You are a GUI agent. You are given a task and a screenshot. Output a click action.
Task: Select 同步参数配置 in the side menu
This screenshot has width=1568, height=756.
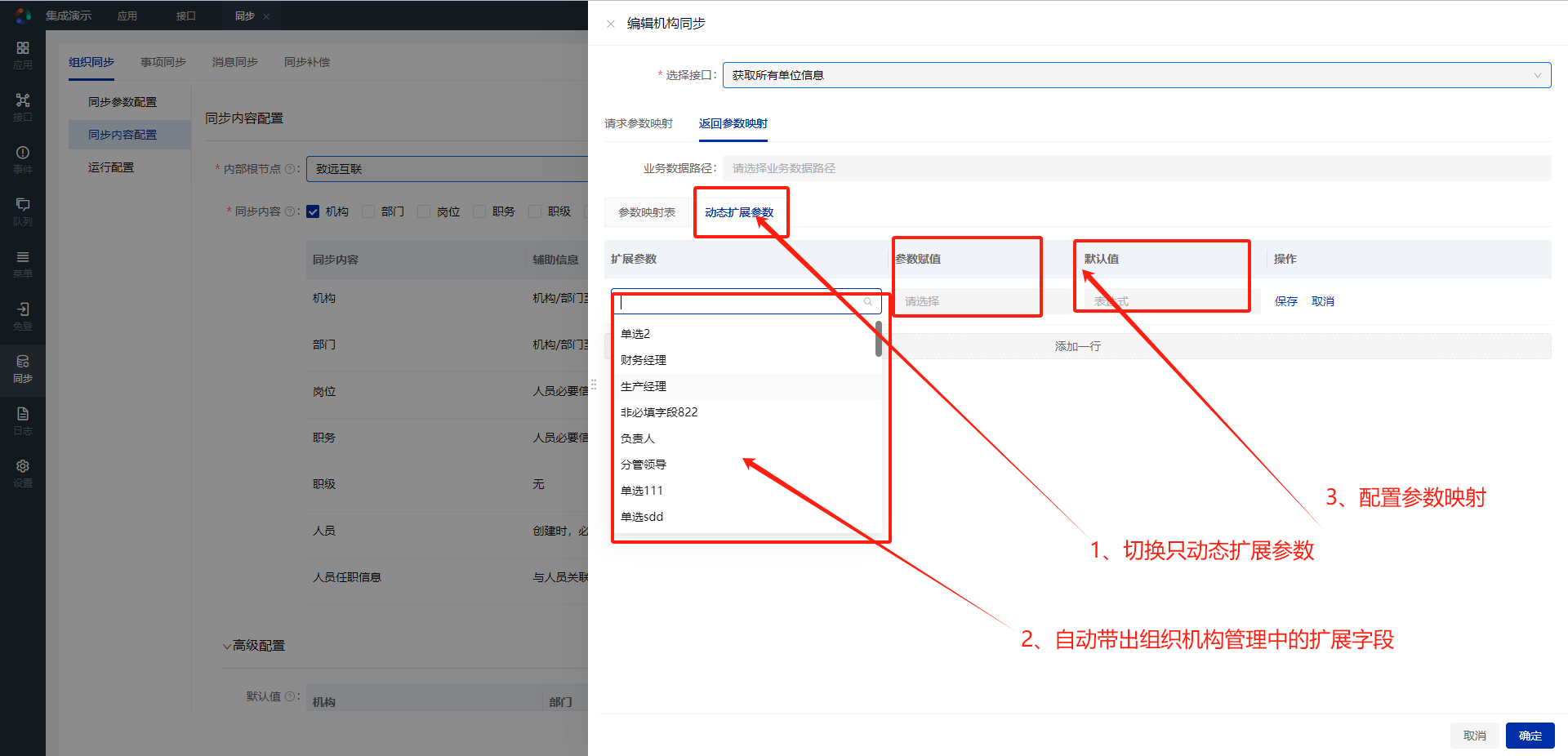[x=129, y=102]
